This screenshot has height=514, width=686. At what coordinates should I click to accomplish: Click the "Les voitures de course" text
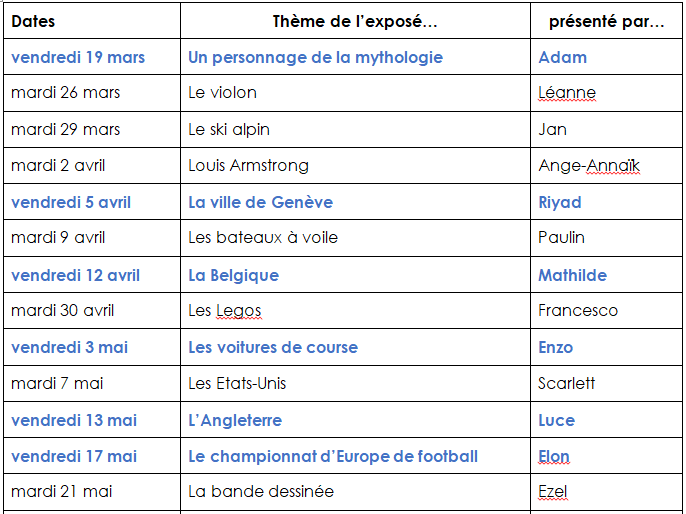point(273,347)
